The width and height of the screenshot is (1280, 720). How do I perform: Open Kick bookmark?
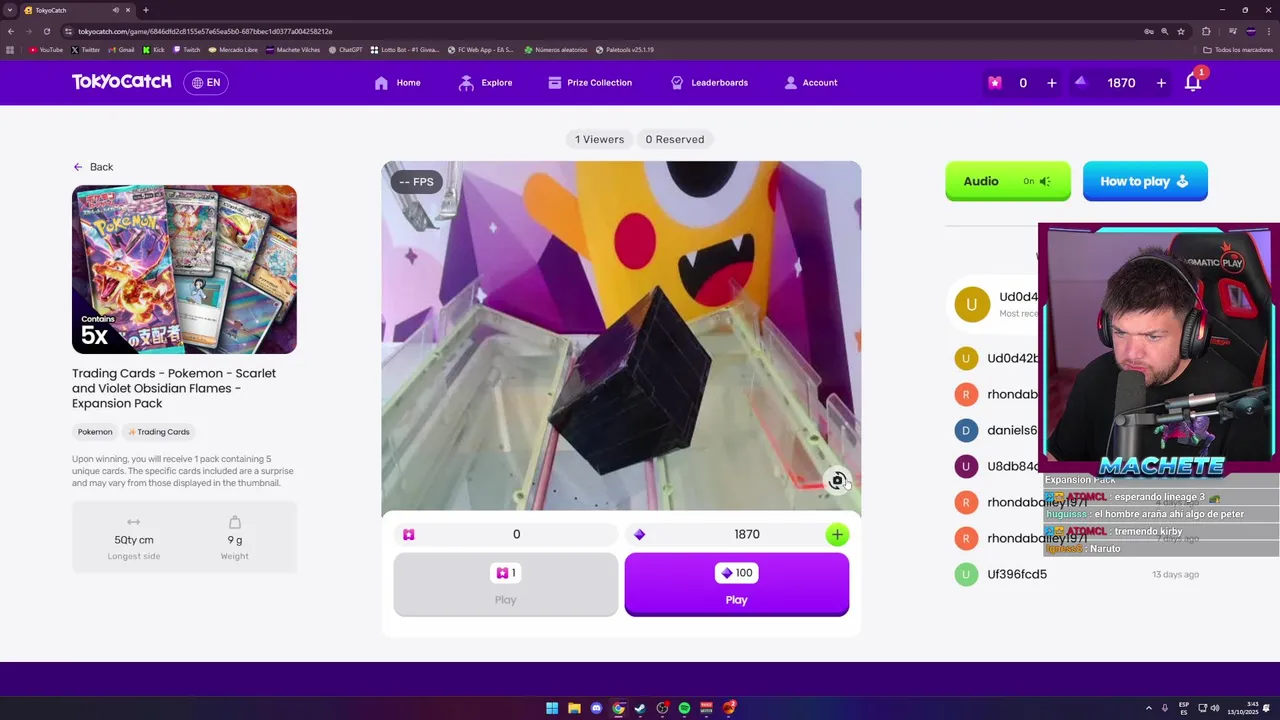pos(154,49)
